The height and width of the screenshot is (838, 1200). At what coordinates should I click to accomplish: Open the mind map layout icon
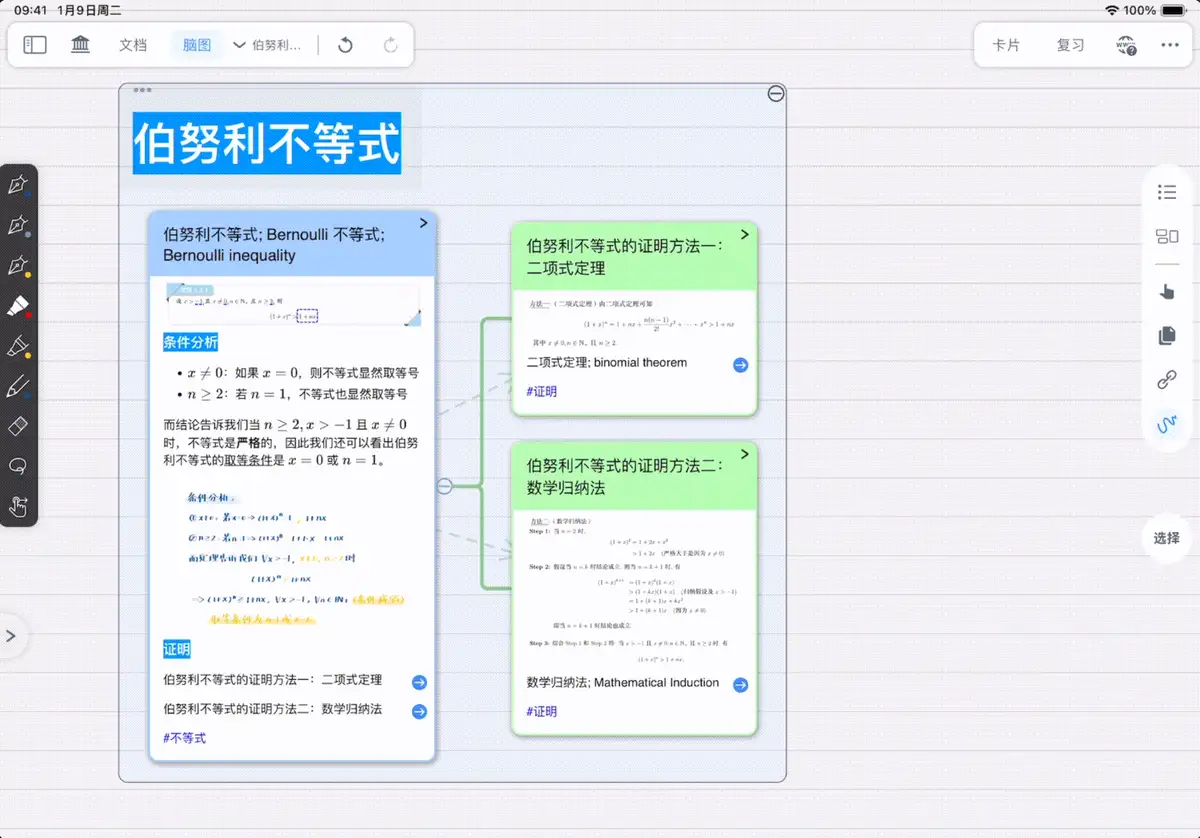tap(1166, 237)
